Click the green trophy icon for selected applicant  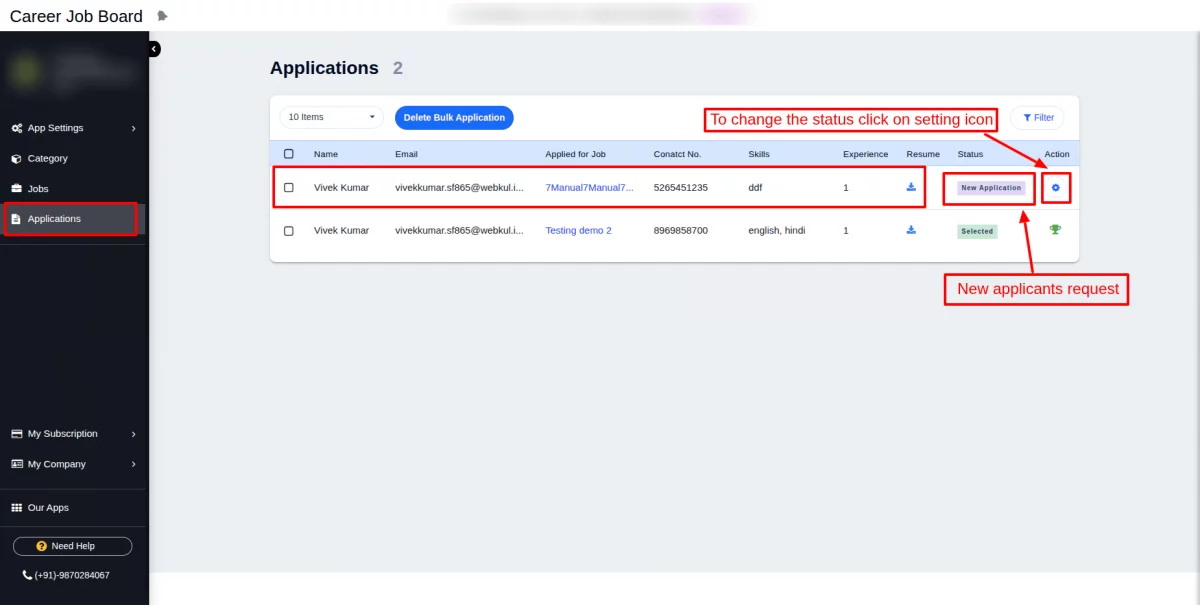coord(1055,230)
